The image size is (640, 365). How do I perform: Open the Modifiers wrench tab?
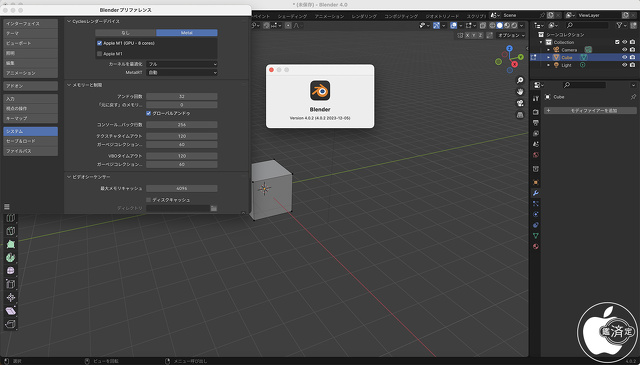(536, 193)
